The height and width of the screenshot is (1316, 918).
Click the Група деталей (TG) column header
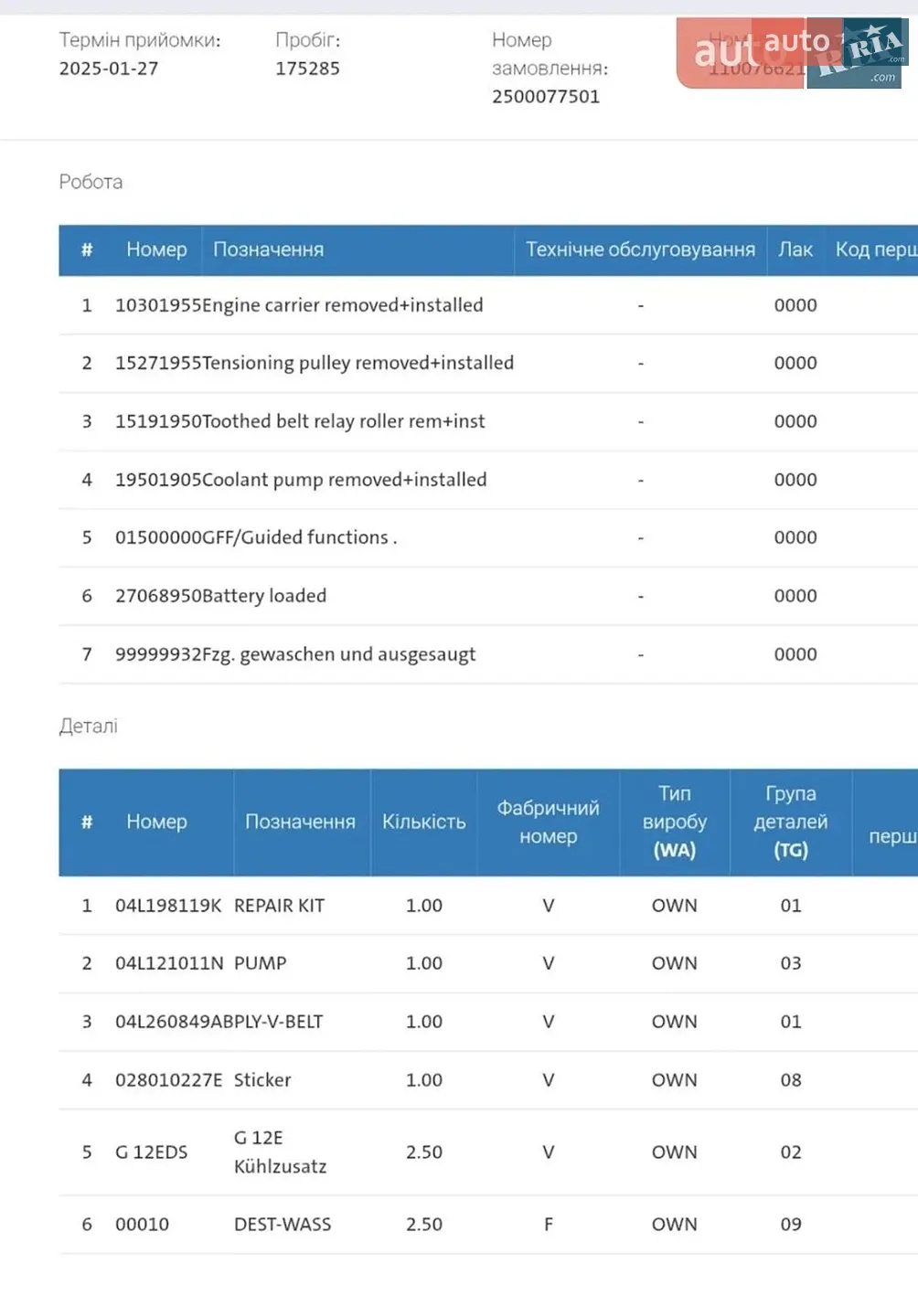790,822
